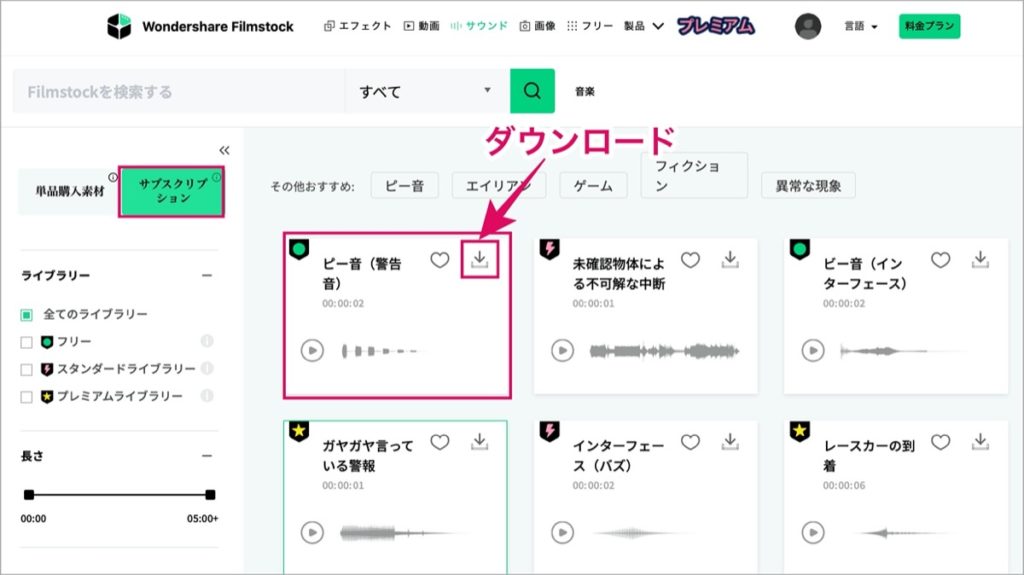The image size is (1024, 575).
Task: Show info icon for 単品購入素材
Action: click(x=113, y=177)
